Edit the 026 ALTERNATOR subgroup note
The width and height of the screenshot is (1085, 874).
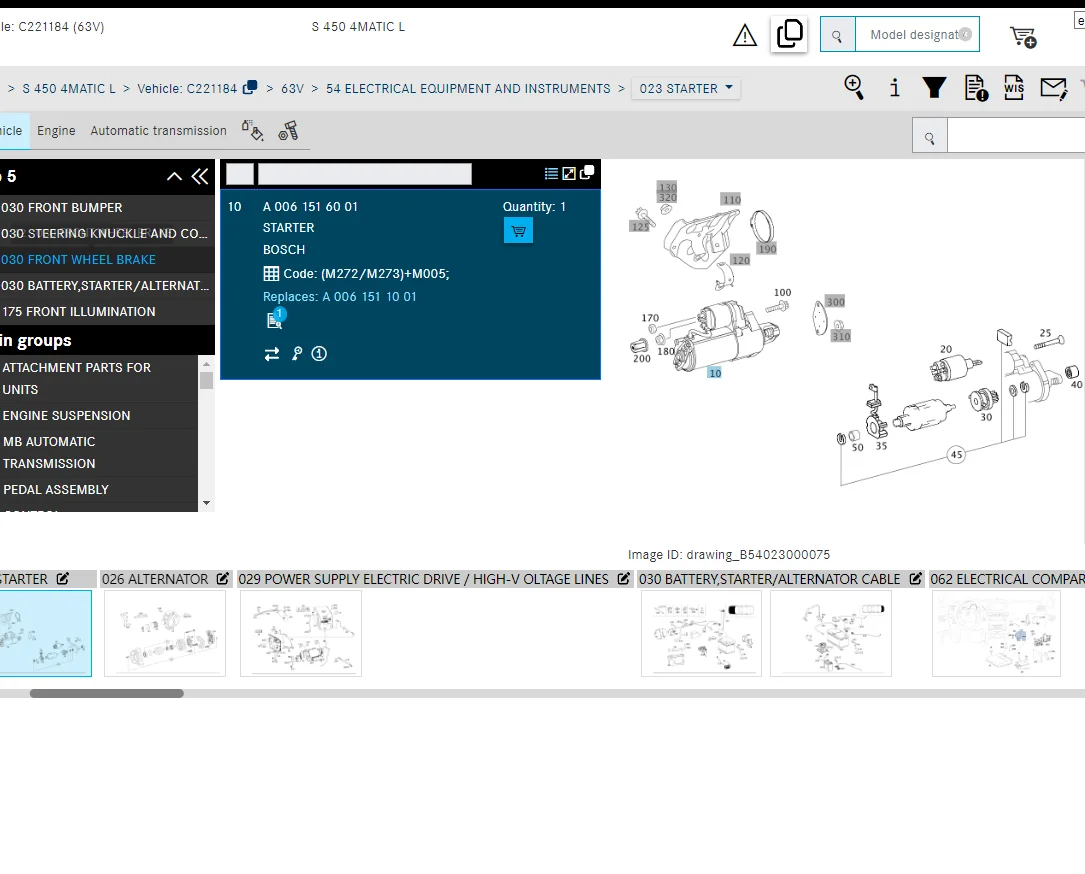pos(223,579)
